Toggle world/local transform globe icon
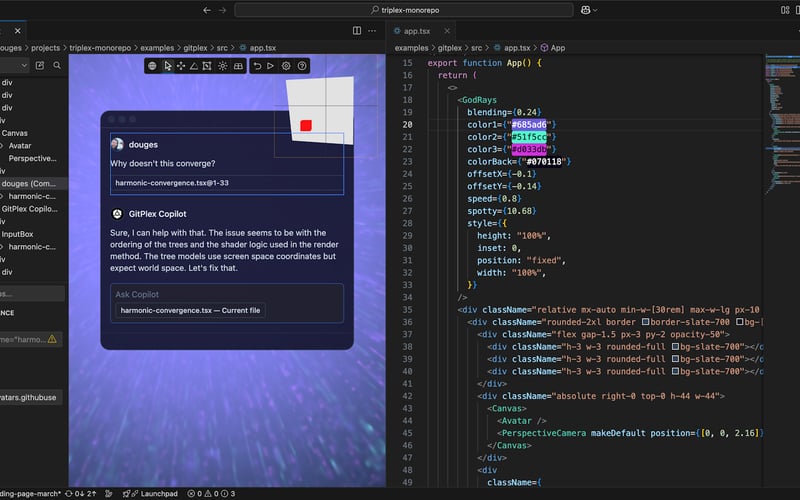The width and height of the screenshot is (800, 500). point(152,66)
